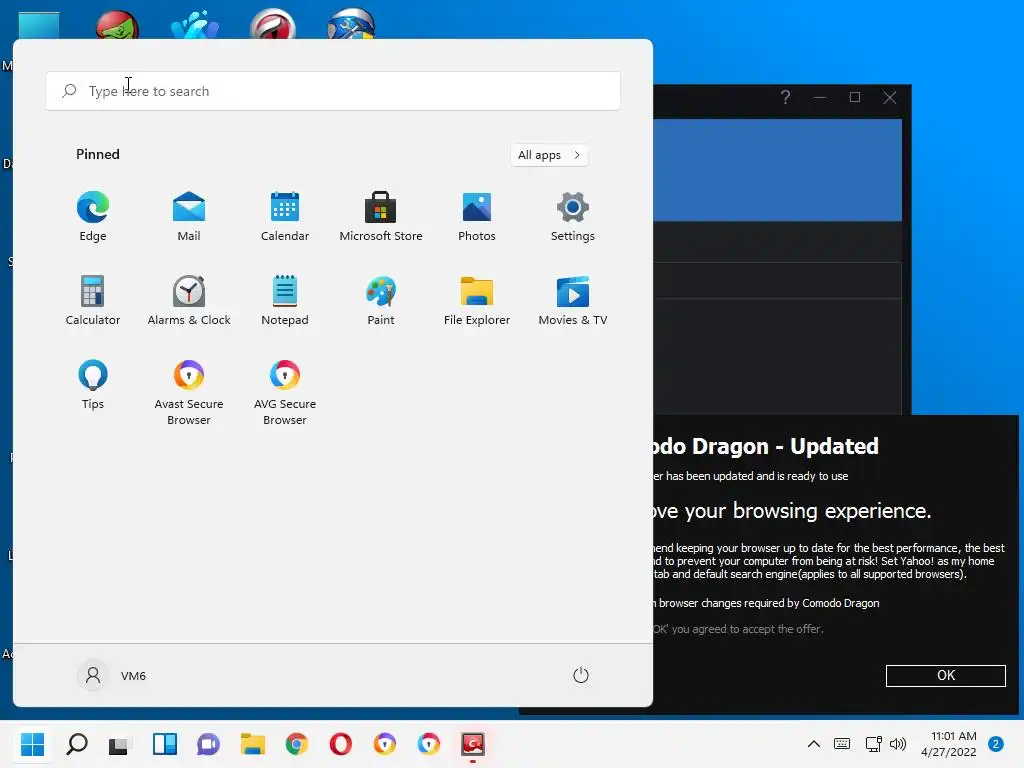Launch the Calculator app
This screenshot has width=1024, height=768.
pos(93,300)
